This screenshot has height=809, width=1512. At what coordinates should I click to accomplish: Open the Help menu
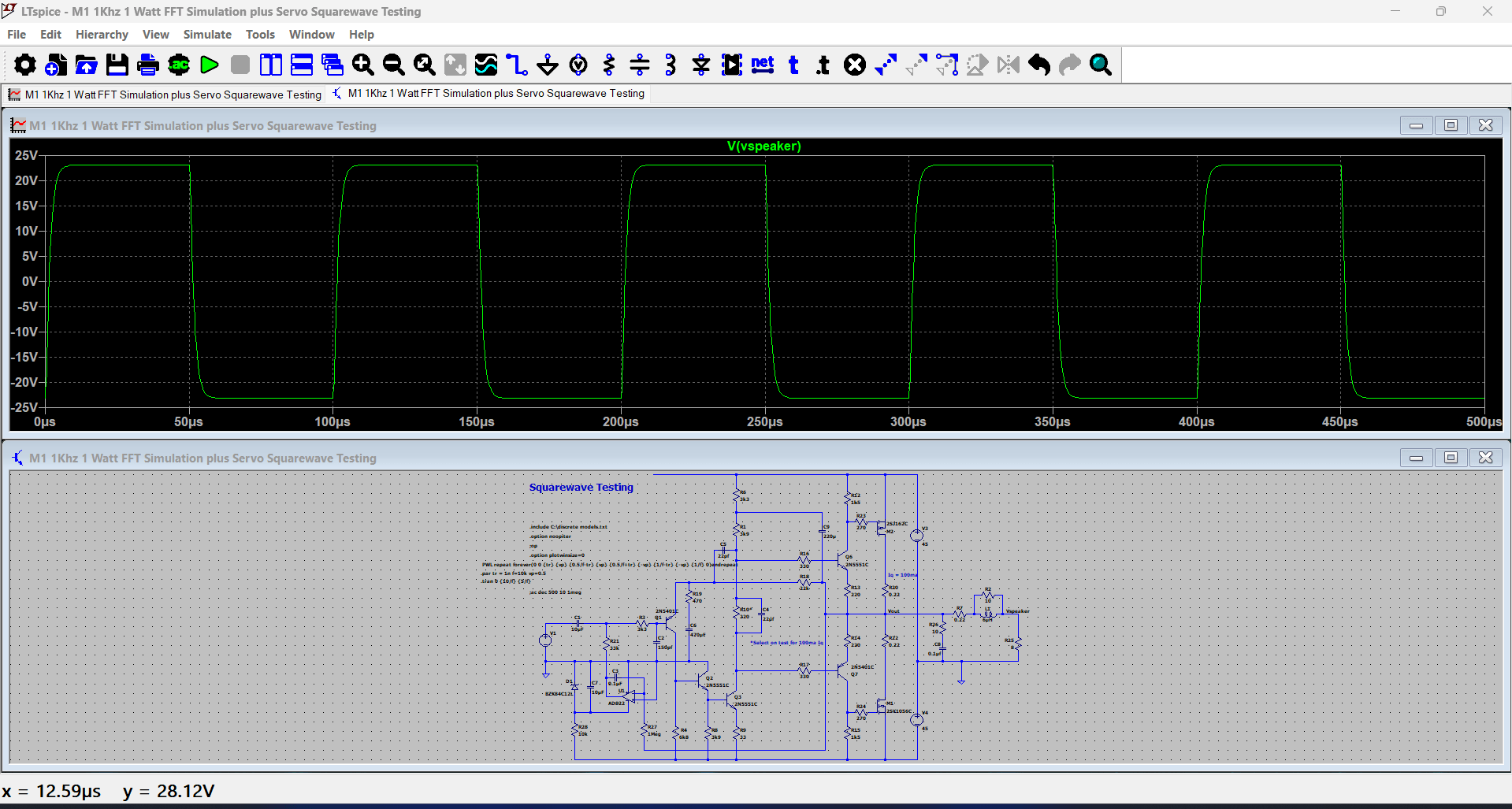point(362,35)
